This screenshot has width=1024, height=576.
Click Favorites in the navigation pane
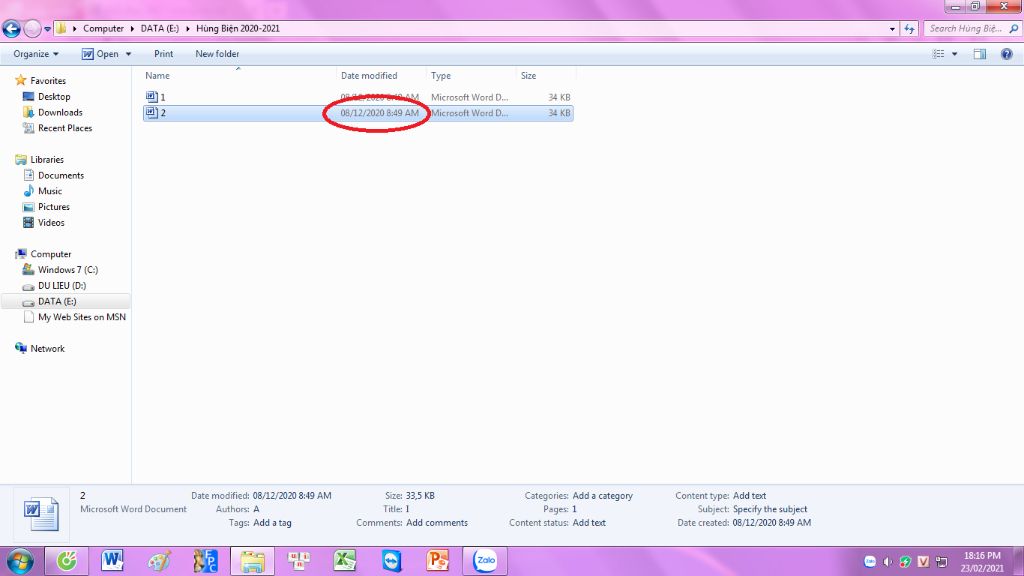[48, 81]
